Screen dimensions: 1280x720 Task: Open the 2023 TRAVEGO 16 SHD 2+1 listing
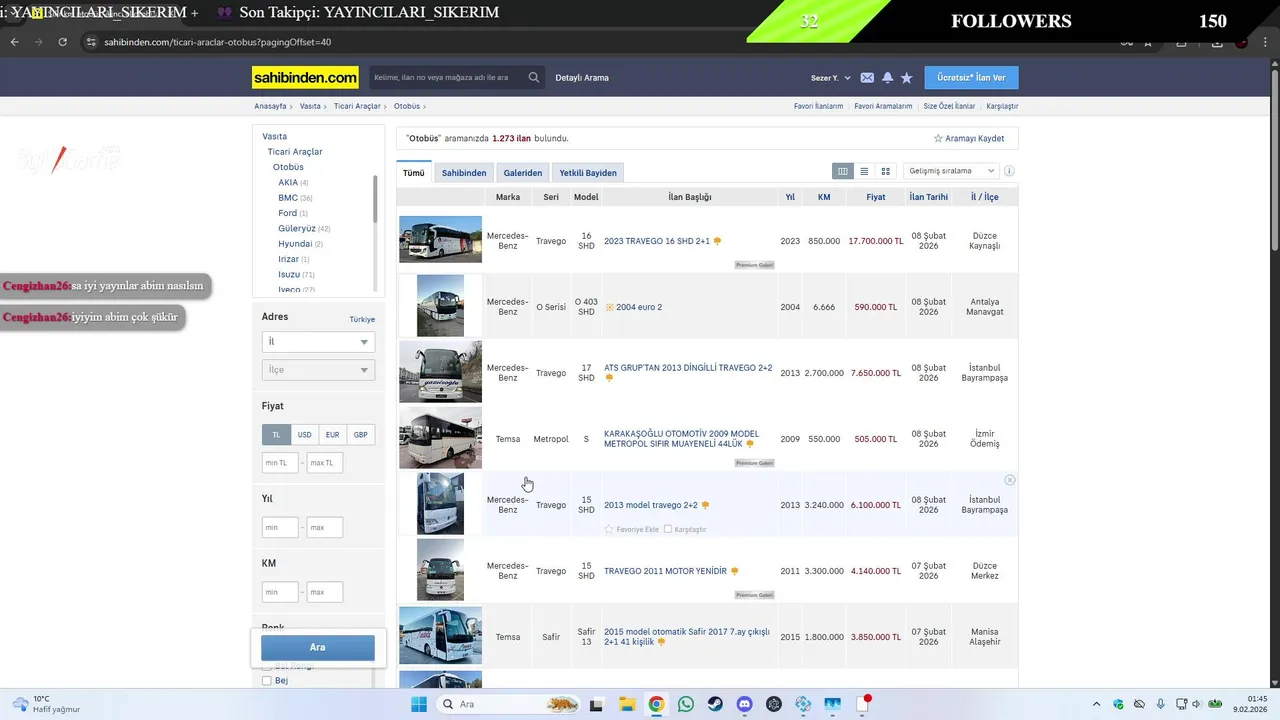[x=657, y=241]
